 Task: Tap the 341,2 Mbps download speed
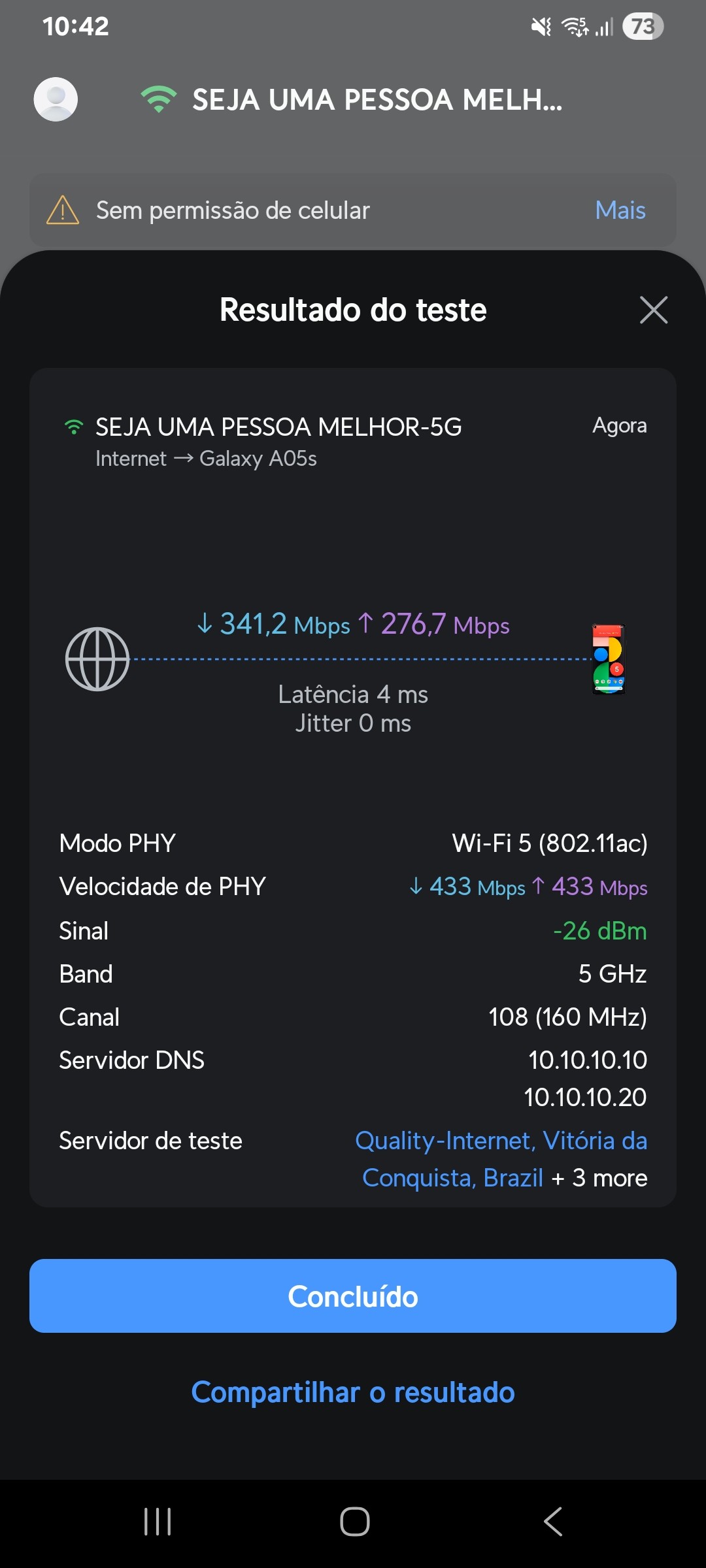coord(274,625)
